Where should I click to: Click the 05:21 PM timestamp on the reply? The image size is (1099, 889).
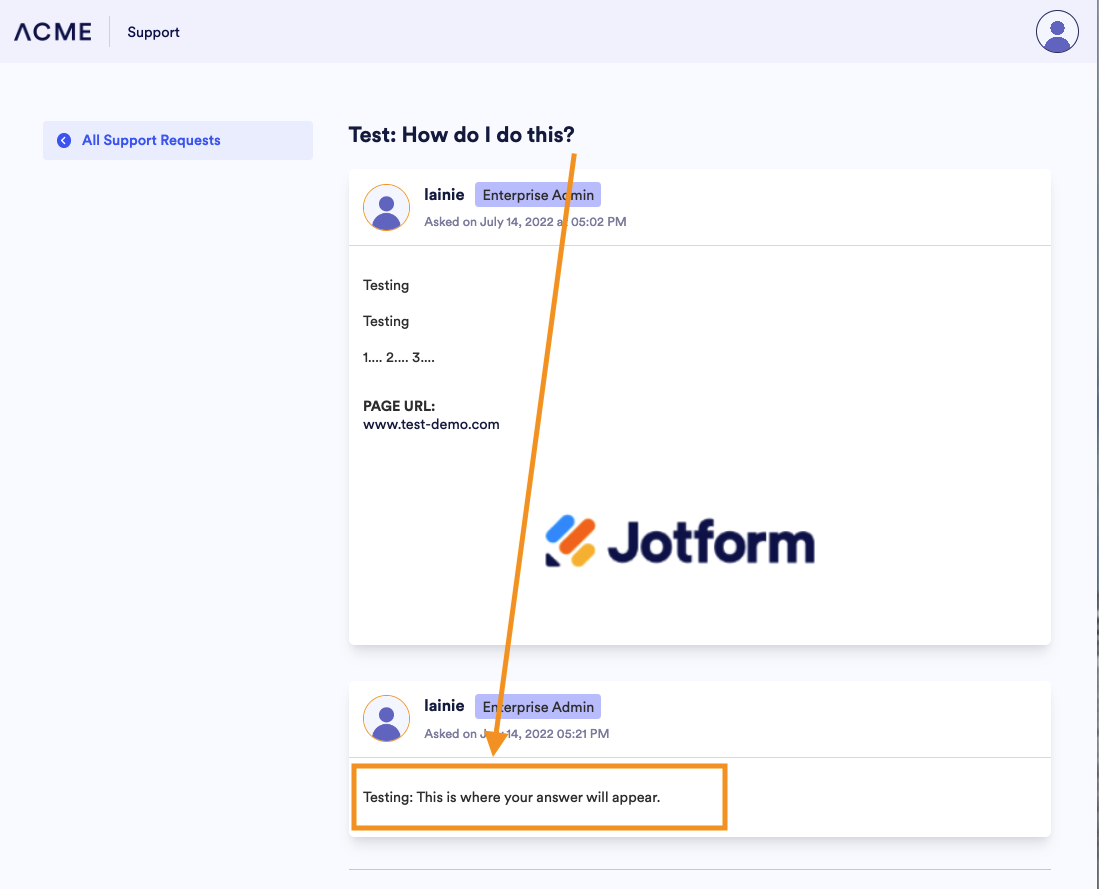(x=517, y=733)
